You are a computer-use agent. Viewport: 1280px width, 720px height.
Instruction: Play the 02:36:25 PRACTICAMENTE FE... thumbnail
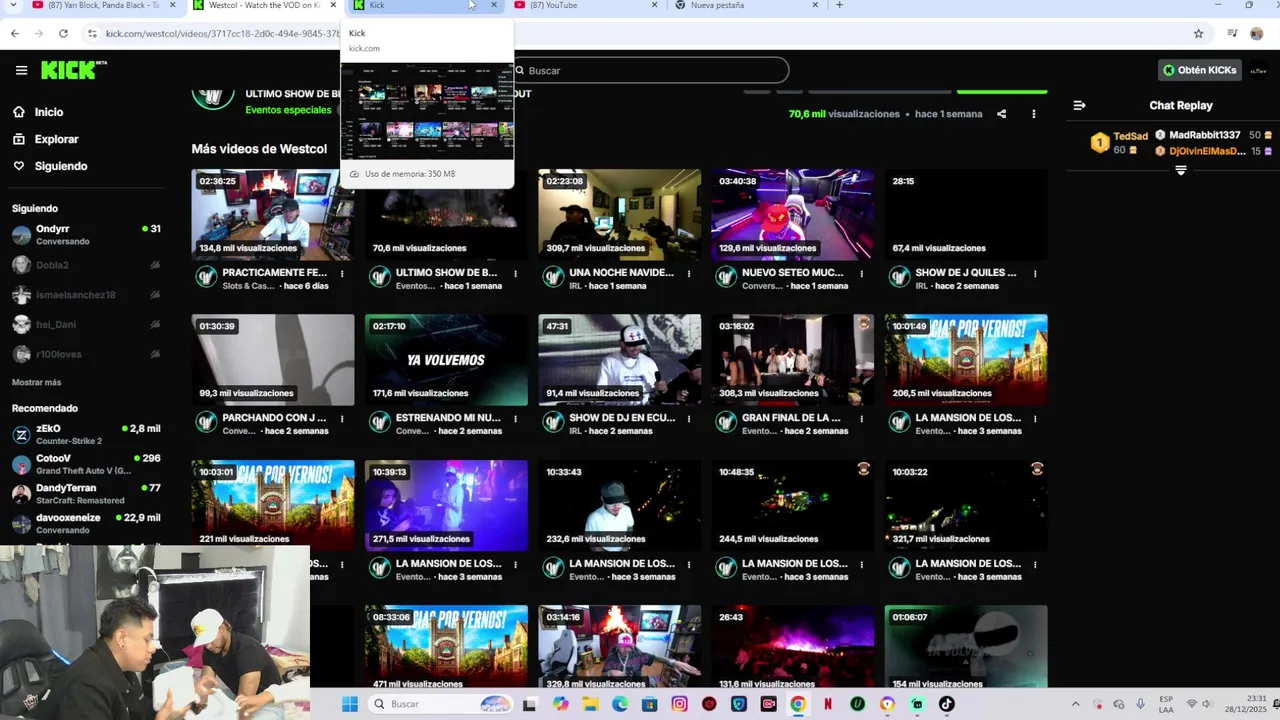click(273, 214)
